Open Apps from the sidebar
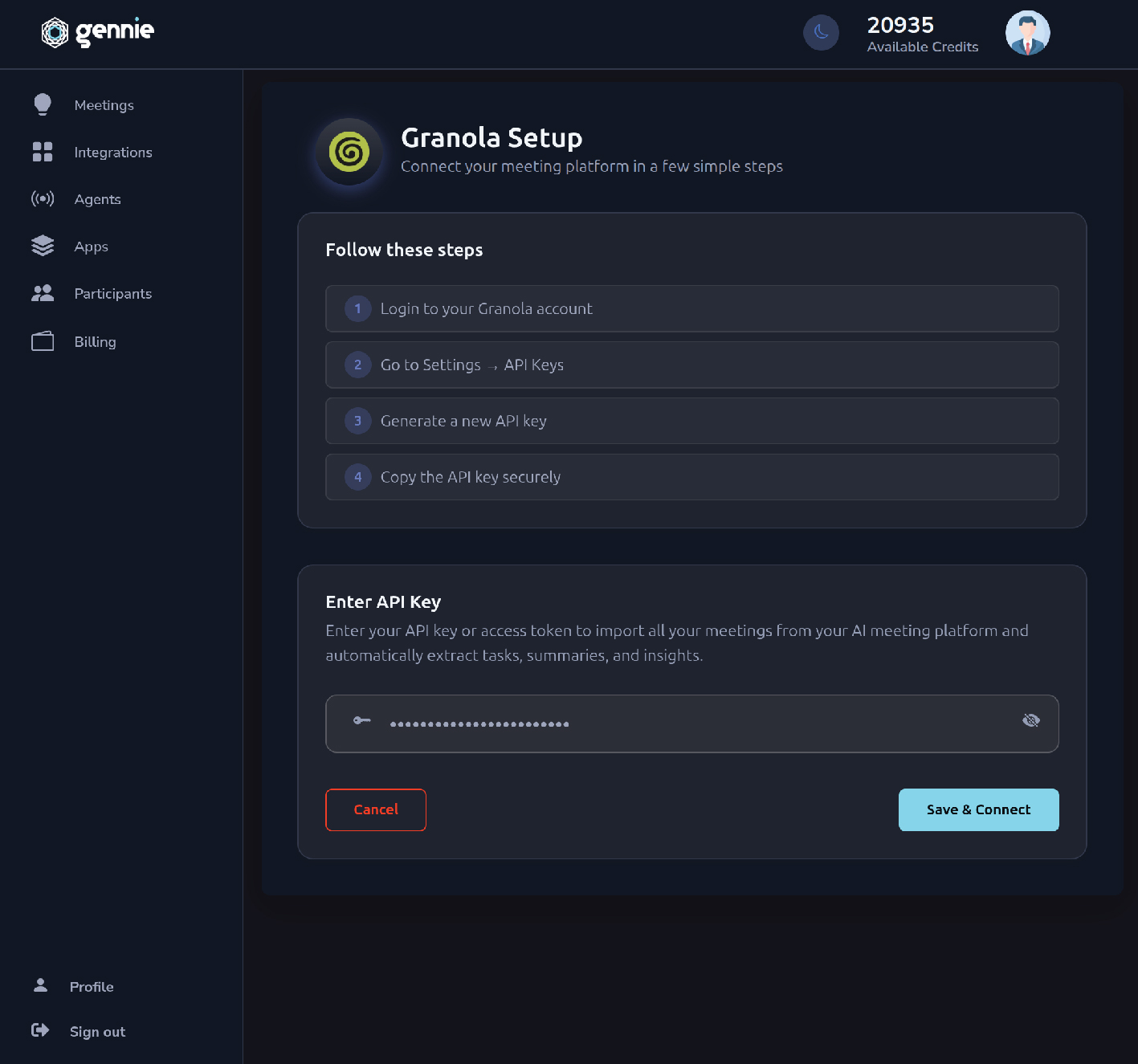The image size is (1138, 1064). pyautogui.click(x=92, y=247)
